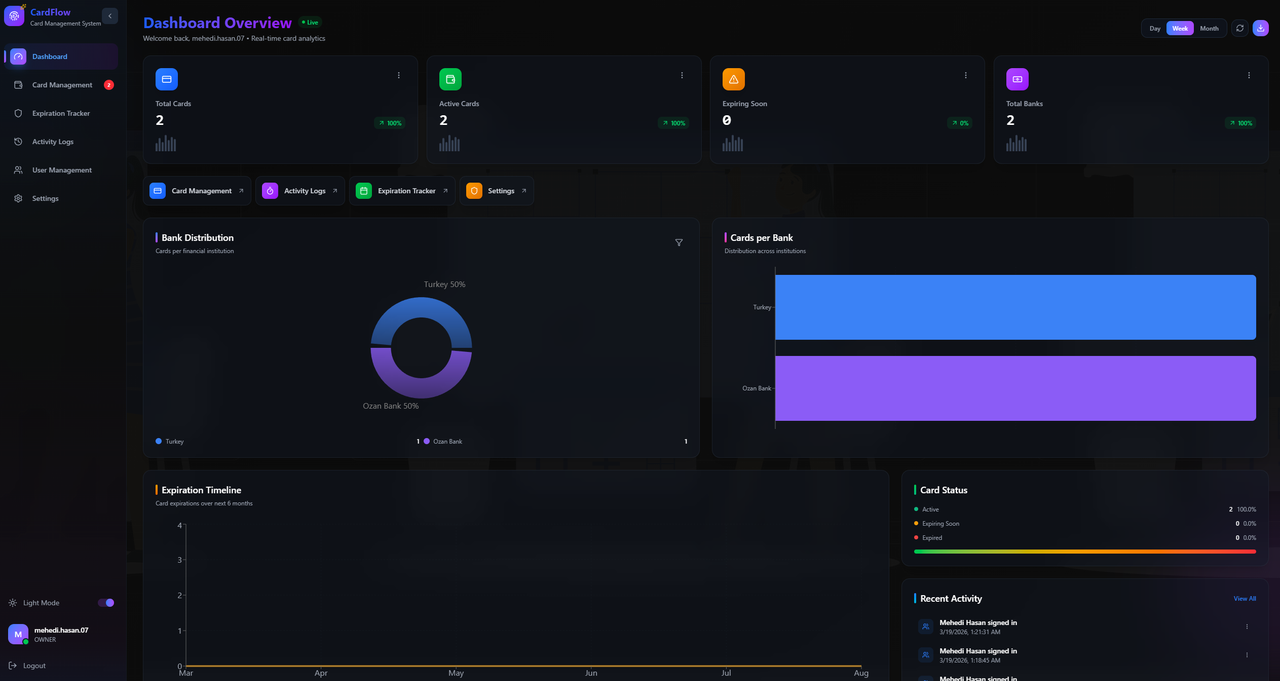Click the purple timer icon in quick links
The image size is (1280, 681).
pos(270,191)
